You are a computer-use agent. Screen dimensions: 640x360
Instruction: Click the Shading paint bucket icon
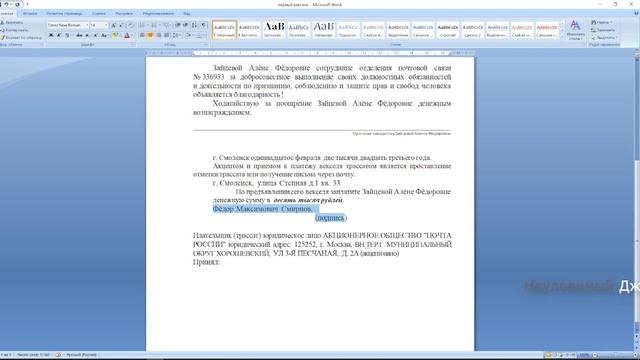click(x=189, y=36)
